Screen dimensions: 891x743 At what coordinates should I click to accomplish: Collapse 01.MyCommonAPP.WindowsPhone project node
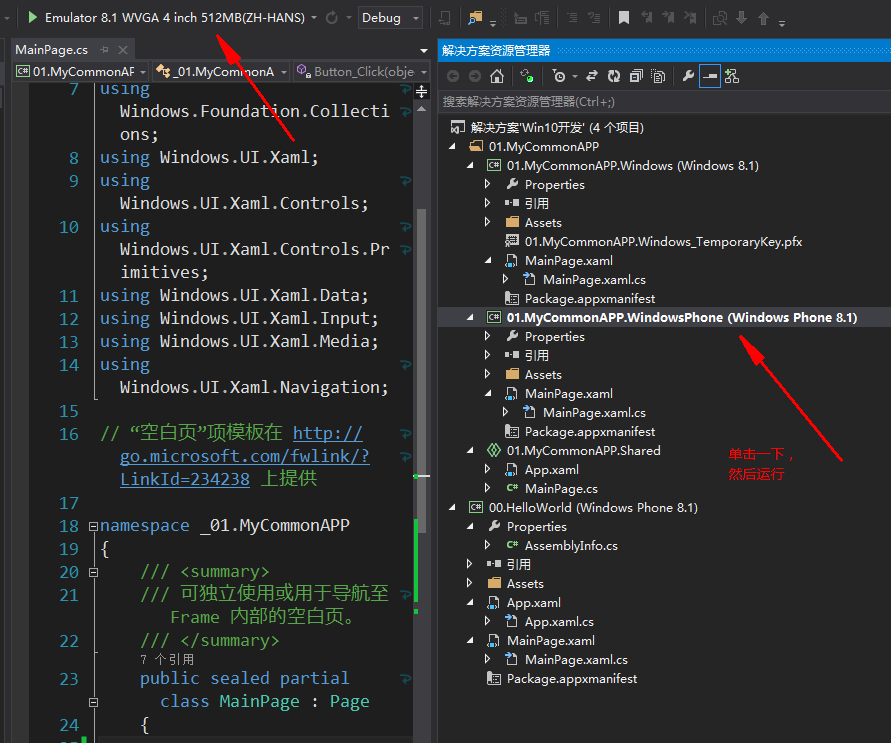tap(471, 318)
